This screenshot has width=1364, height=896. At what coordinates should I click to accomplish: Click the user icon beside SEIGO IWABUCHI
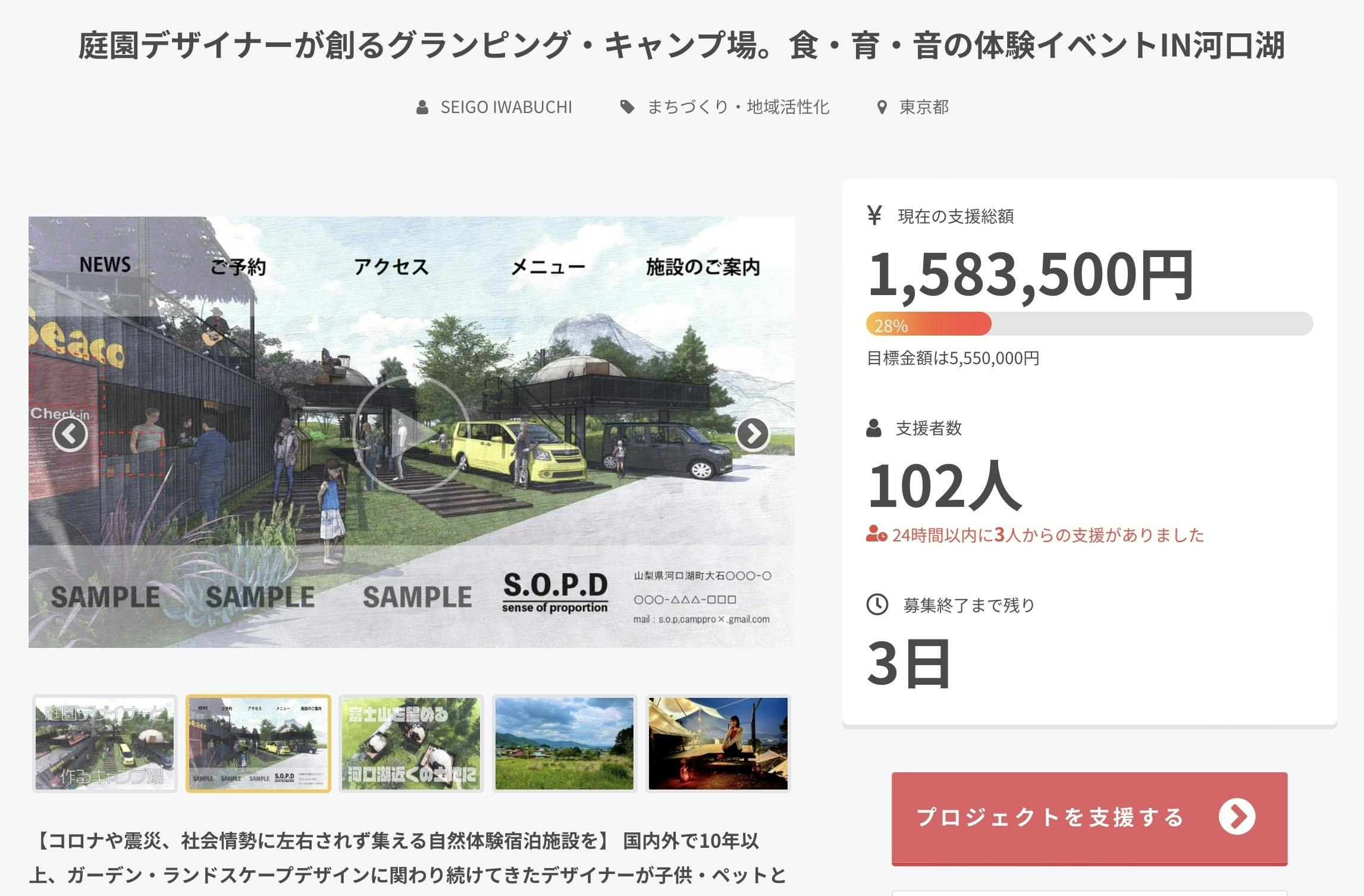(x=422, y=108)
